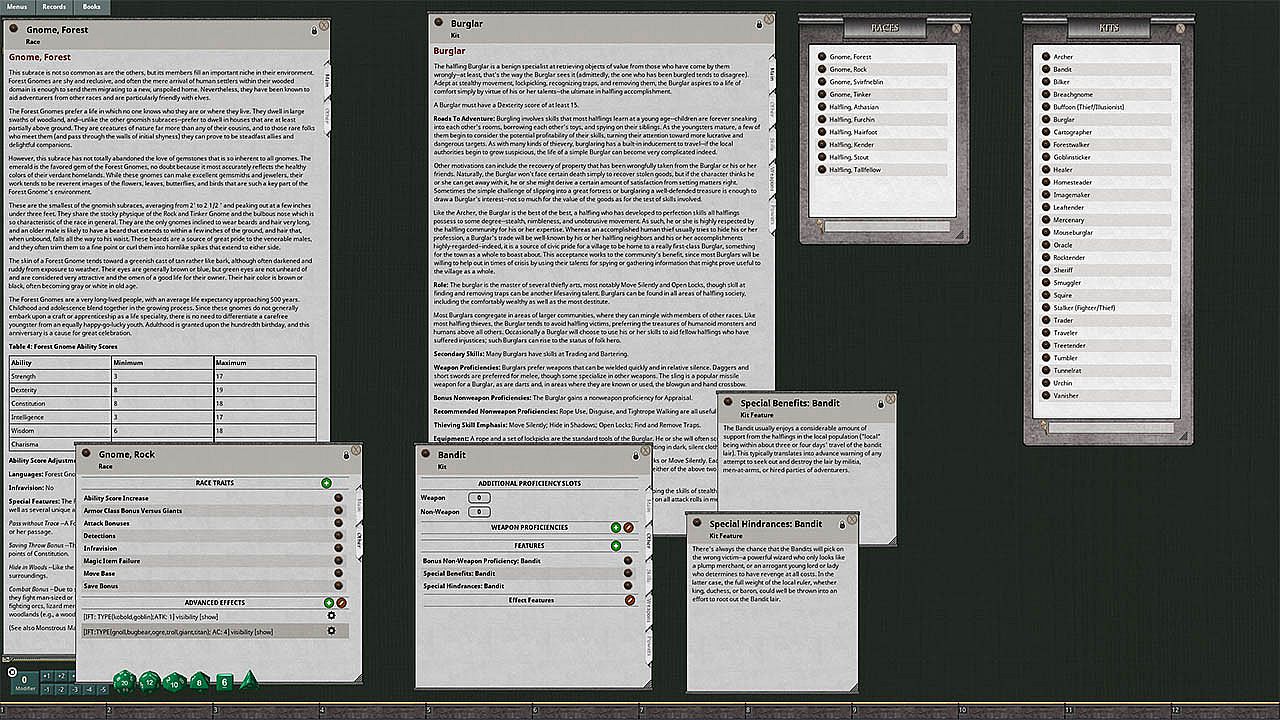Open the Mouseburglar kit entry
The width and height of the screenshot is (1280, 720).
[x=1075, y=232]
